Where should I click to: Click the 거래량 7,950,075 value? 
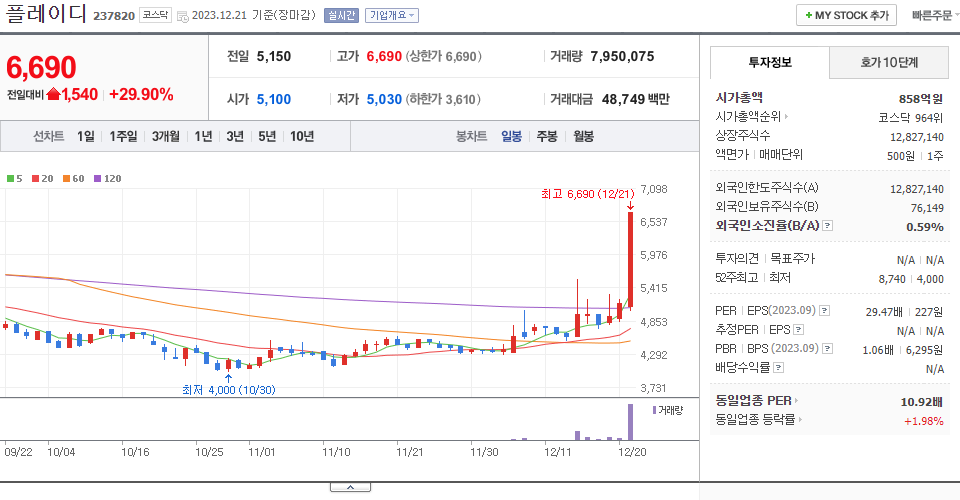[x=622, y=56]
